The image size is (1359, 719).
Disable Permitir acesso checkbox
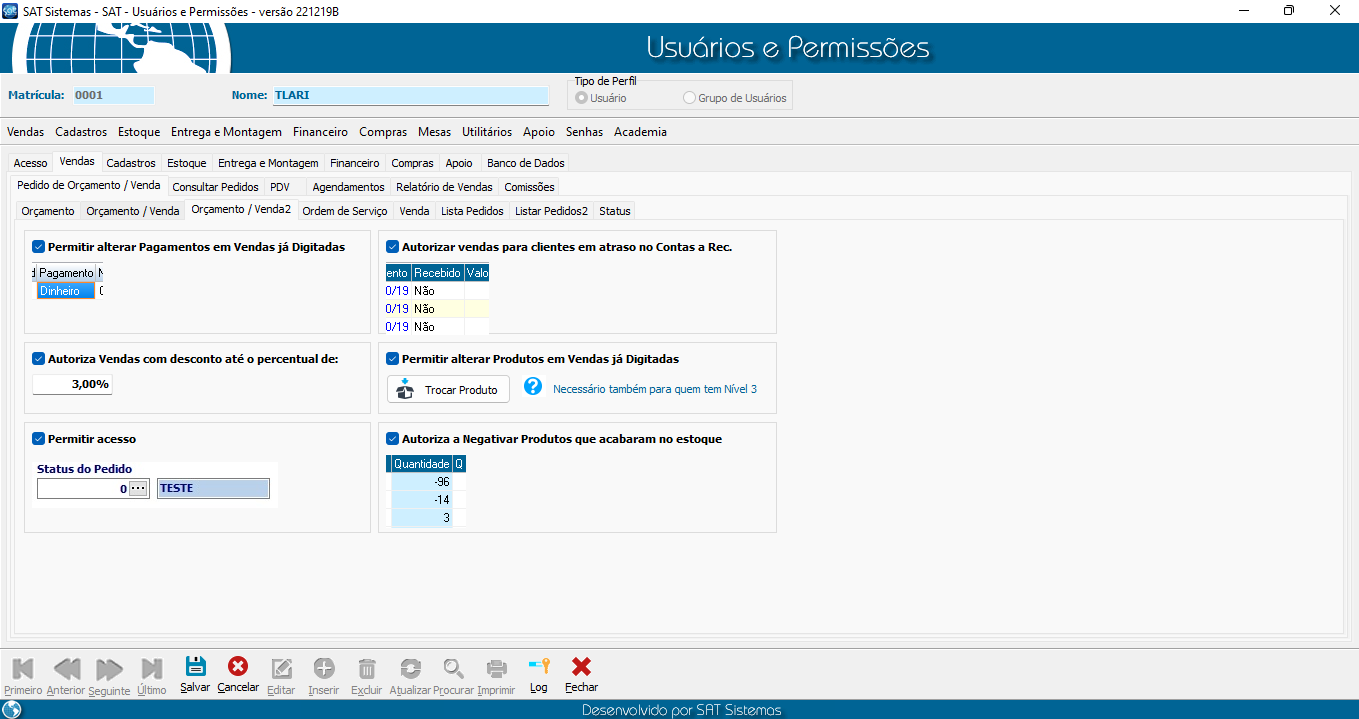(39, 438)
